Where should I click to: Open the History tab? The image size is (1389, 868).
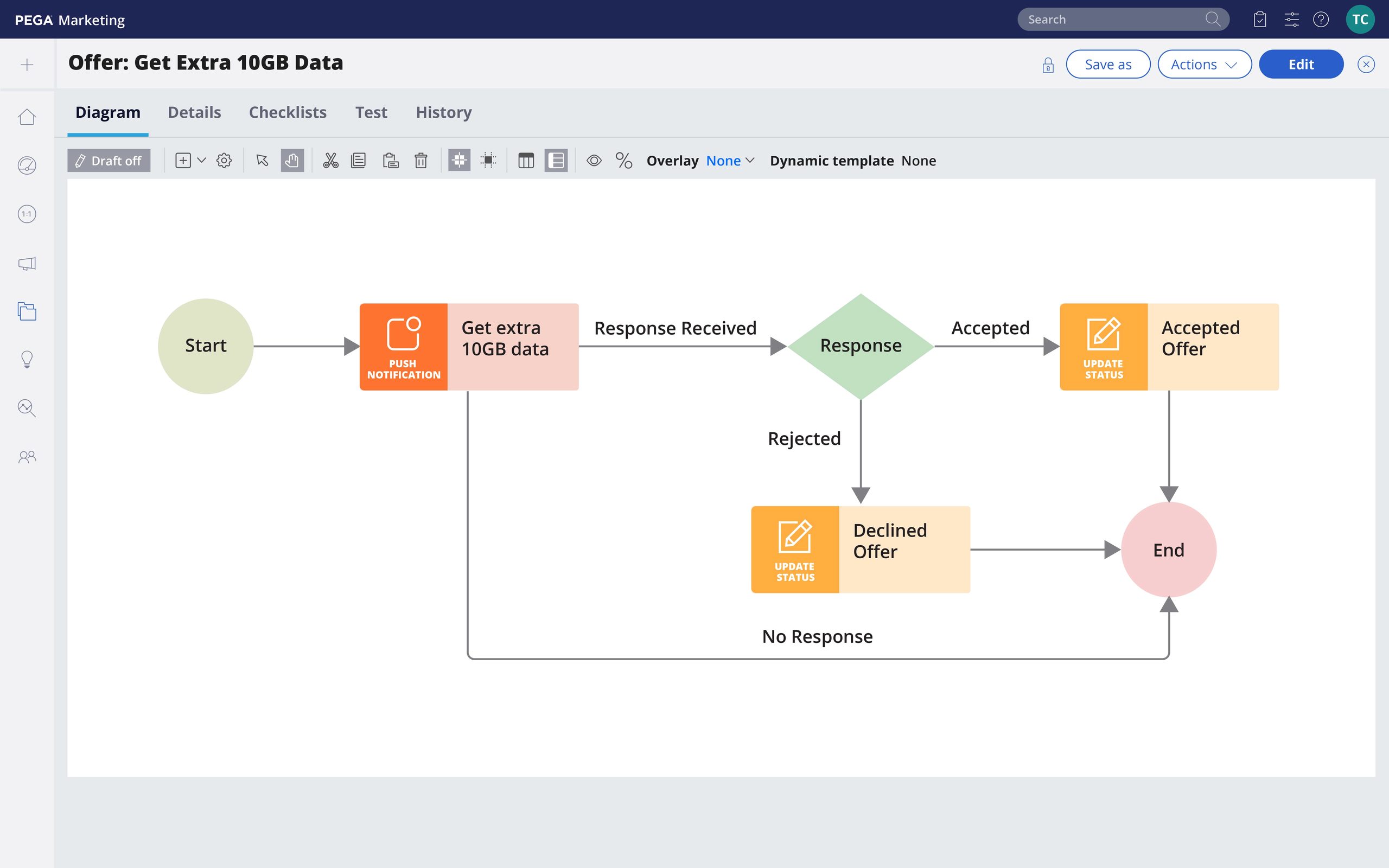coord(443,112)
